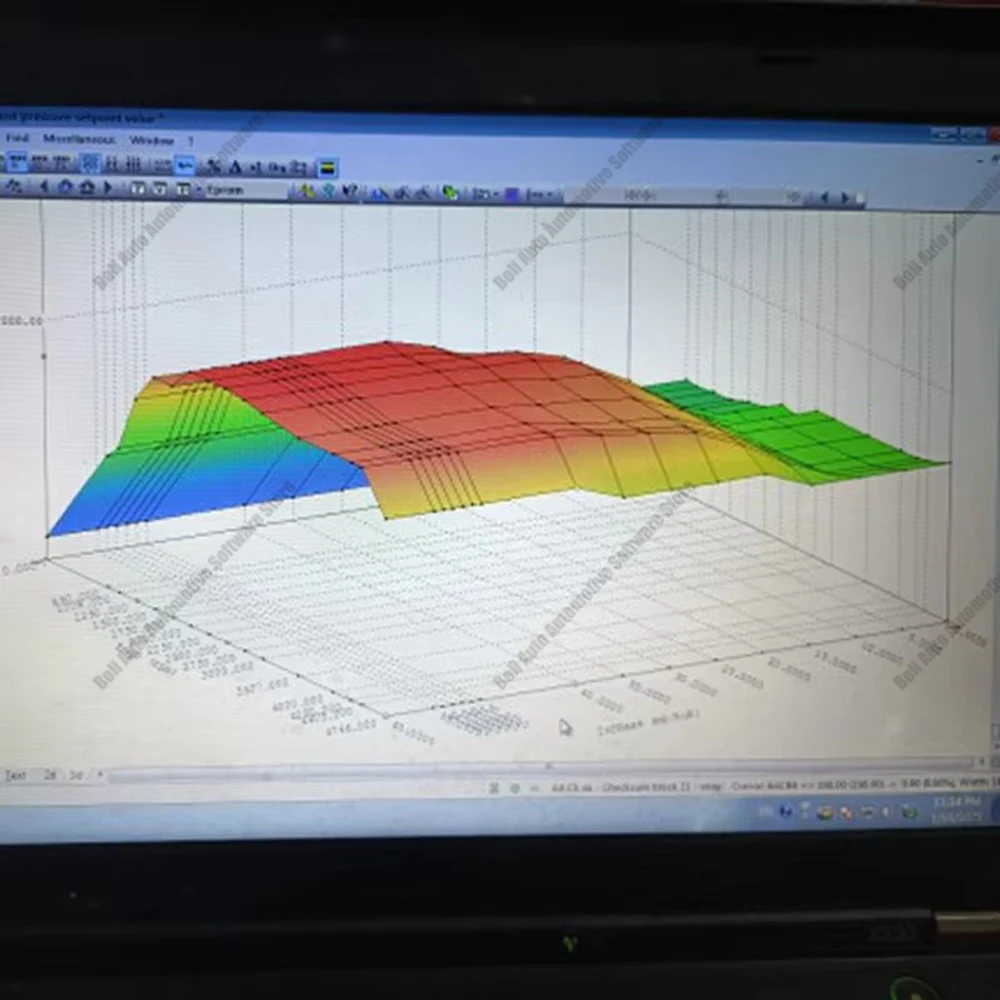Click the green overlapping squares toolbar icon

[450, 193]
